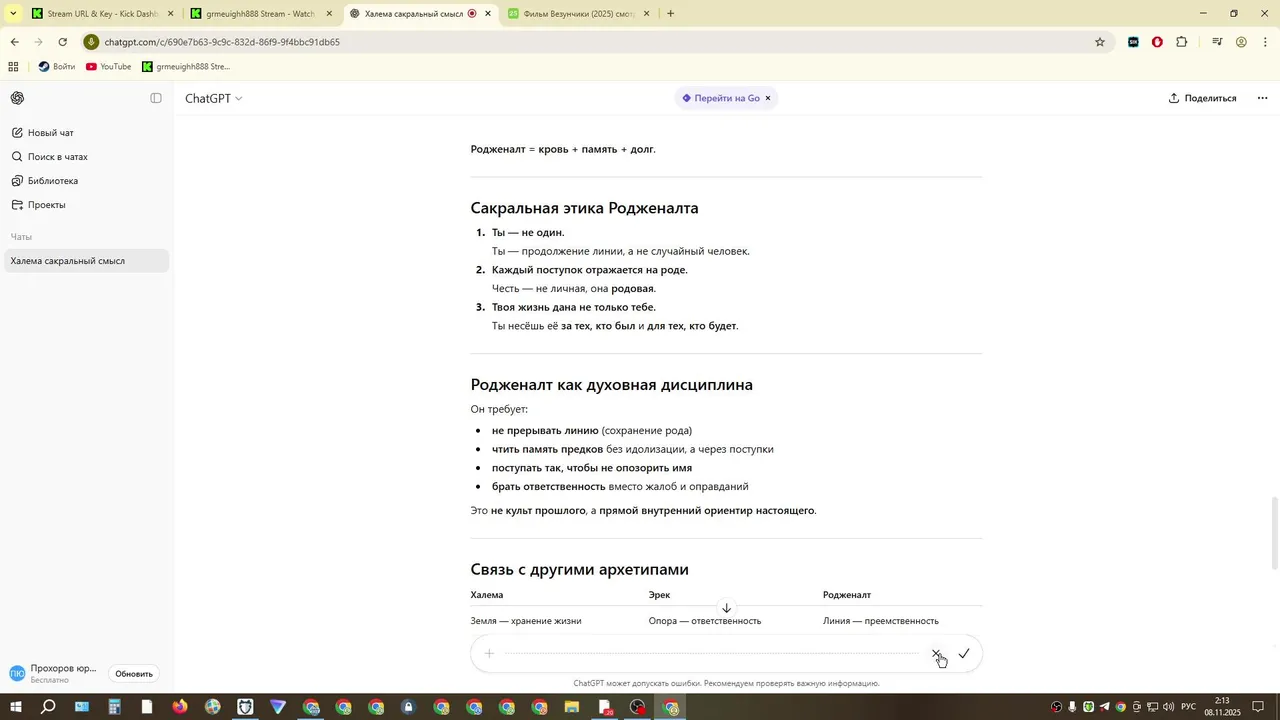Open the grmeuighh888 Stre... bookmark
This screenshot has height=720, width=1280.
click(186, 67)
